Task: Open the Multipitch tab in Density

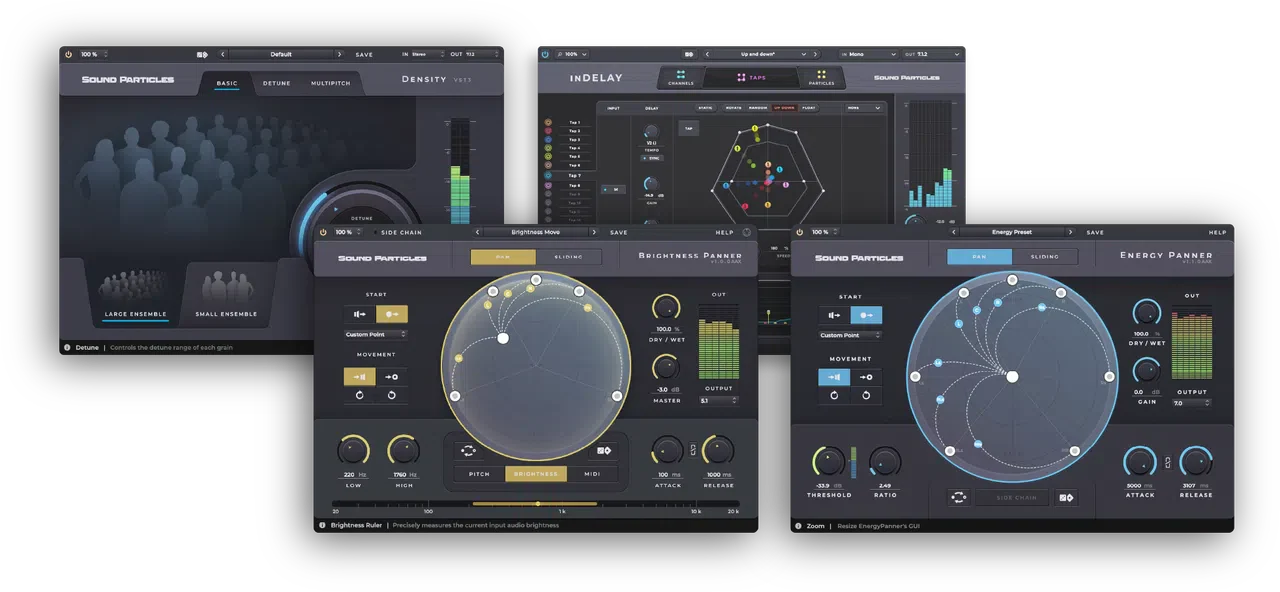Action: (331, 83)
